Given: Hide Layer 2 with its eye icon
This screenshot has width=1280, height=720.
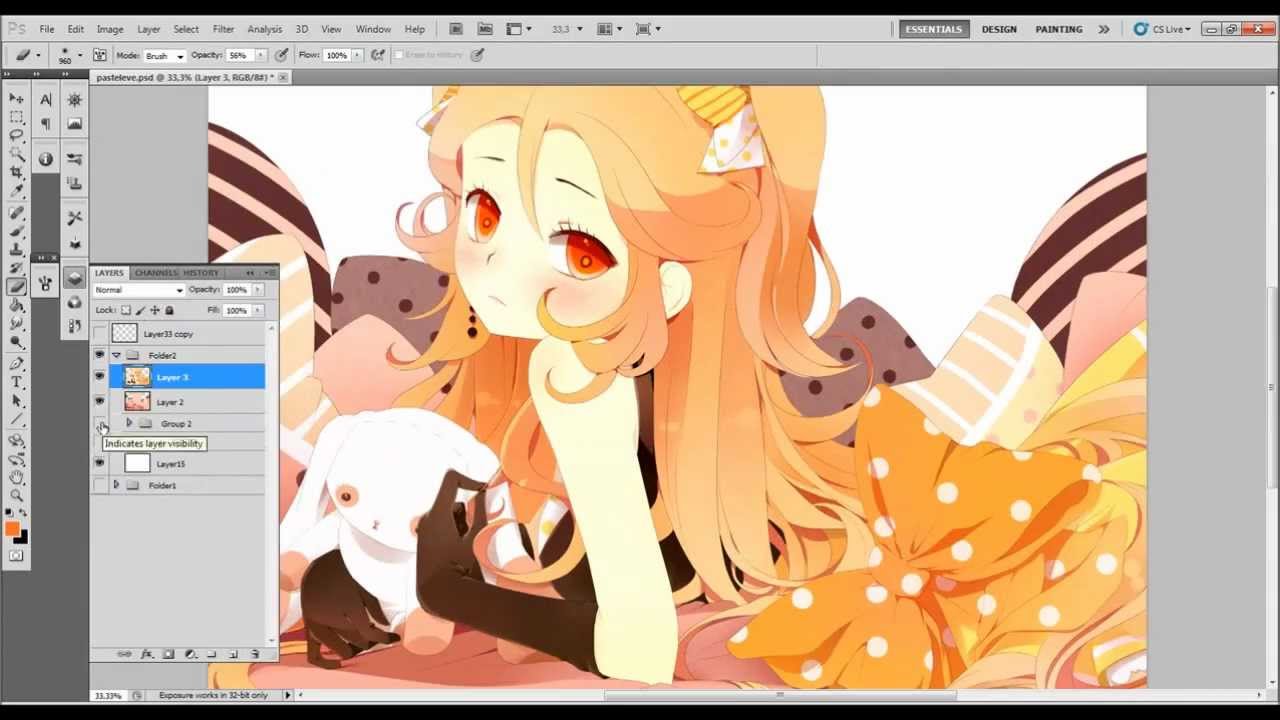Looking at the screenshot, I should (99, 401).
